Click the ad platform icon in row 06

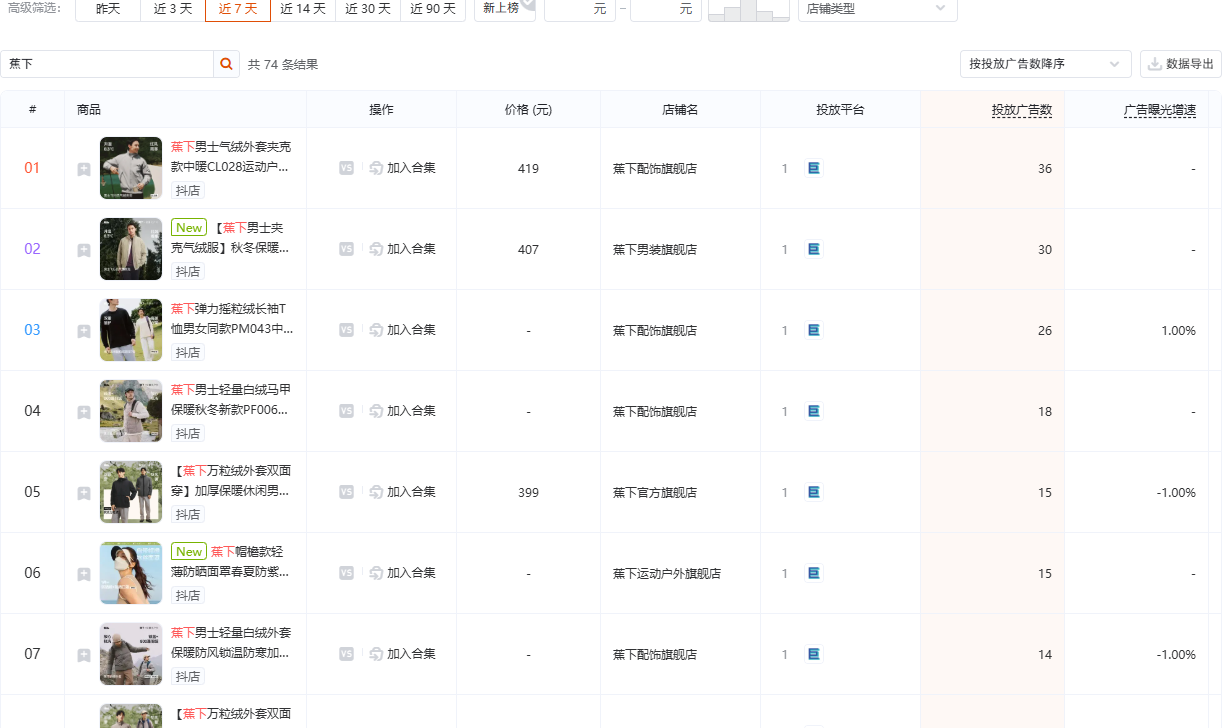click(x=813, y=573)
